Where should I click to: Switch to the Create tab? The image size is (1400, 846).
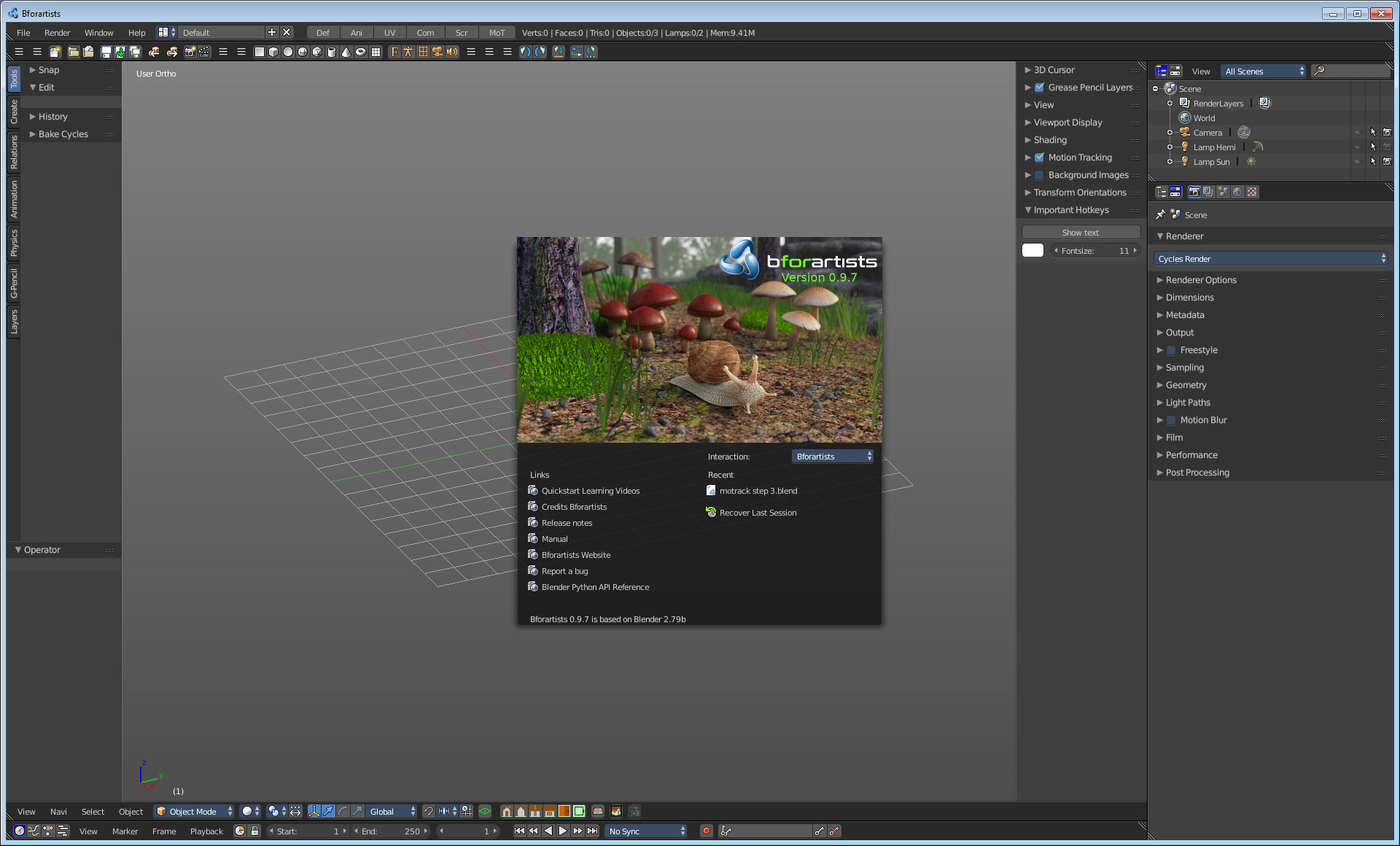14,112
